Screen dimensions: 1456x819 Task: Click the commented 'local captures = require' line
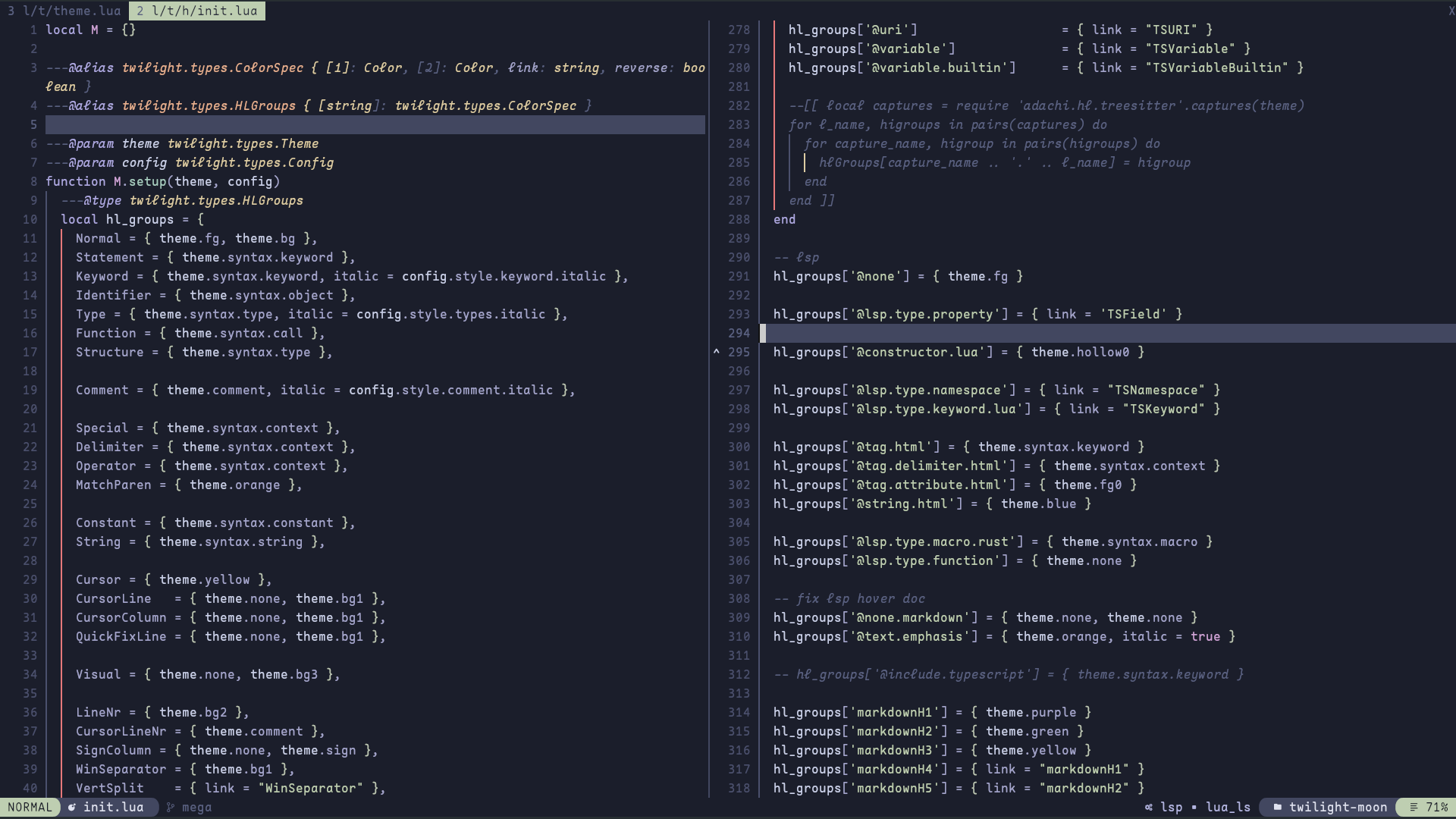click(1046, 105)
